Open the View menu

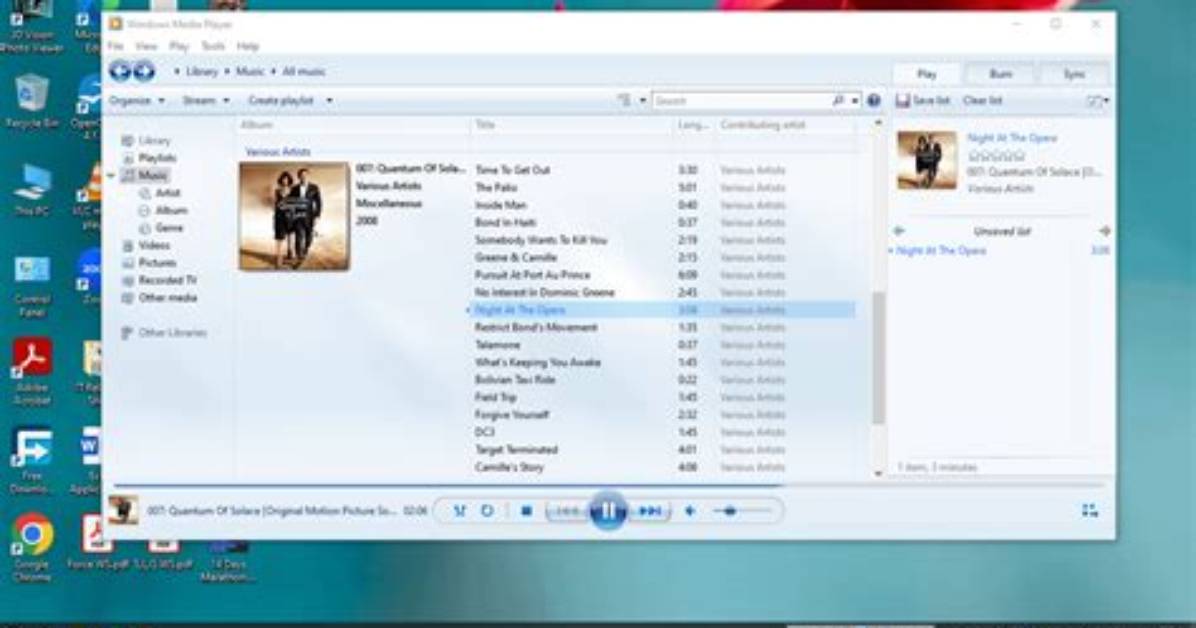click(x=146, y=47)
